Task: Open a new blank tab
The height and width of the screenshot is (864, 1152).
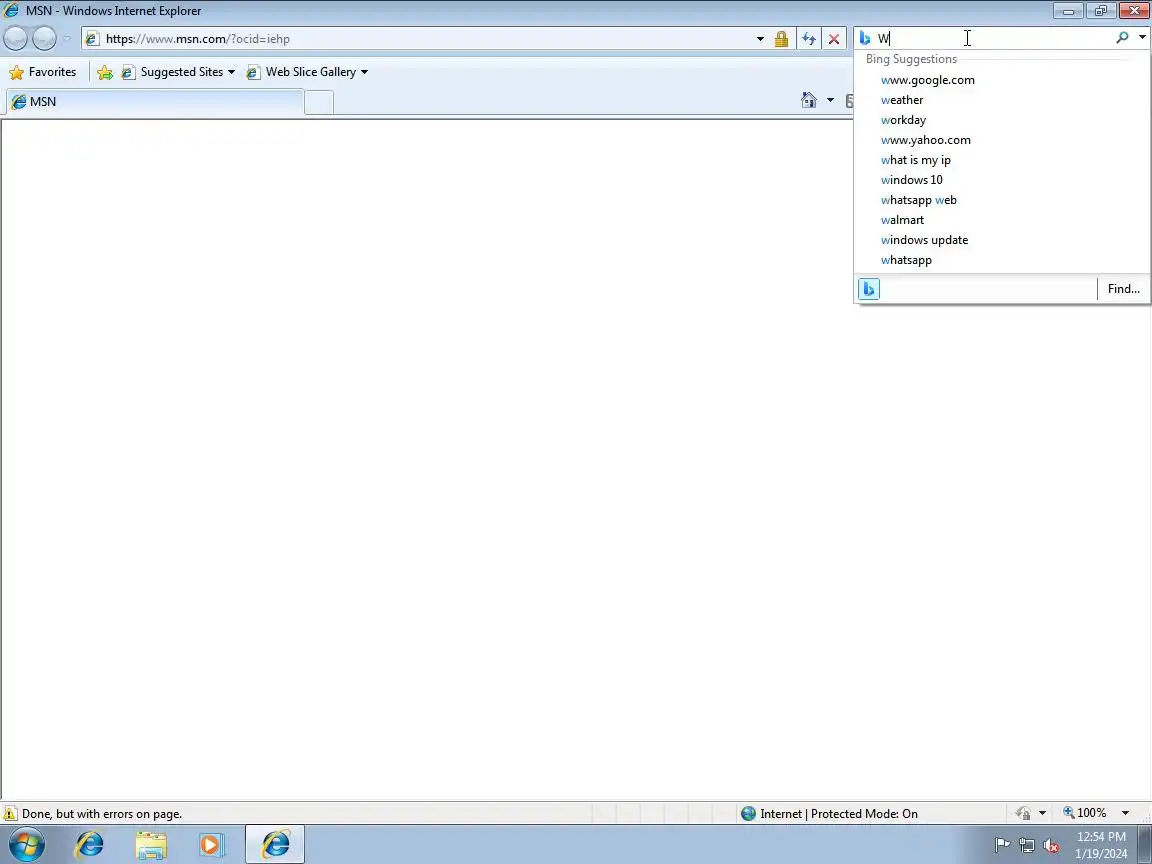Action: click(x=319, y=102)
